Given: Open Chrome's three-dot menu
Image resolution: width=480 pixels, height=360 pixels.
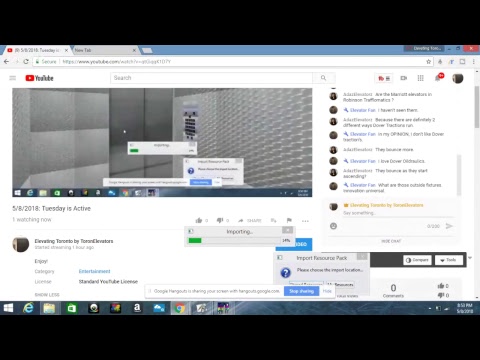Looking at the screenshot, I should point(473,61).
